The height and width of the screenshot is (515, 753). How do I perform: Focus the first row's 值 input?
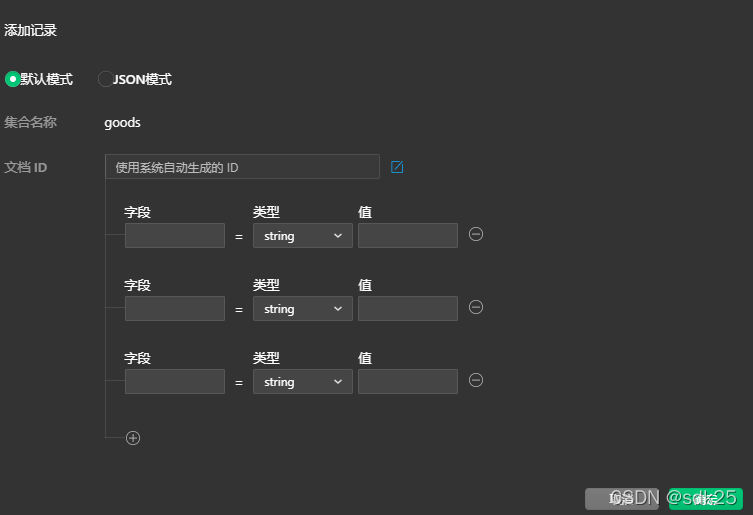(x=408, y=235)
